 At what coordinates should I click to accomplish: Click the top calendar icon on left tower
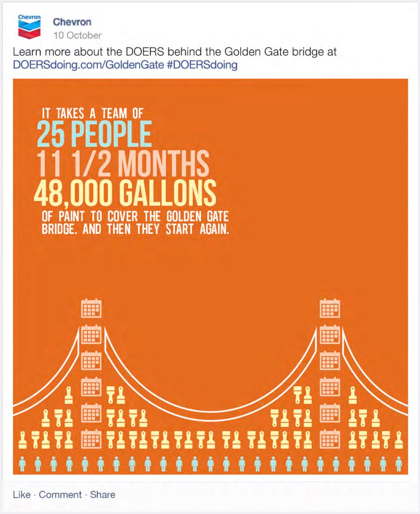[91, 308]
